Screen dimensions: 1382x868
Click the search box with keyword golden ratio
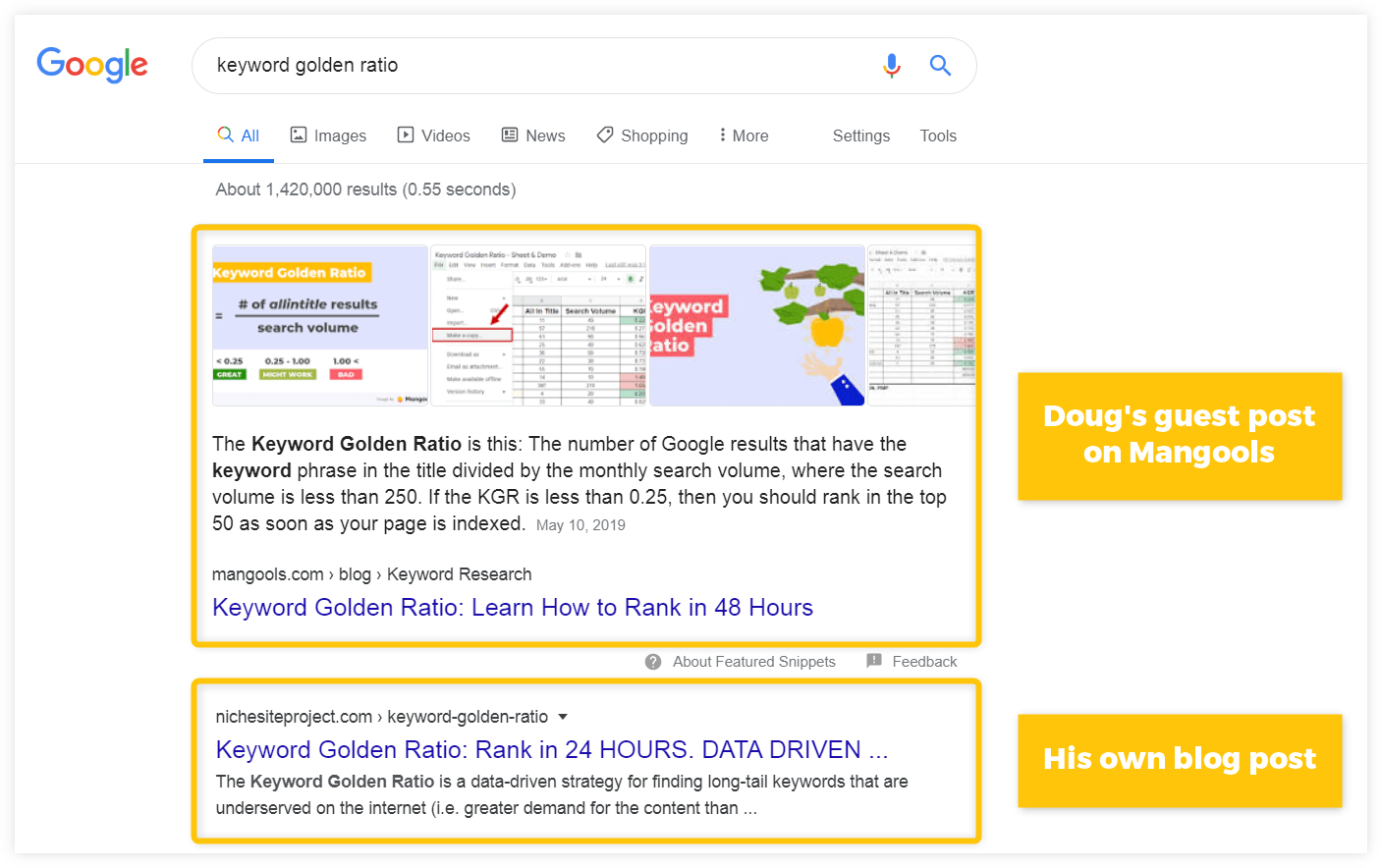point(584,66)
